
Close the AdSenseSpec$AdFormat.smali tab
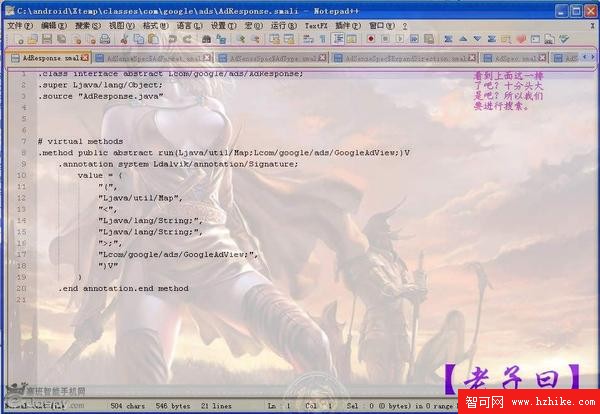point(207,57)
